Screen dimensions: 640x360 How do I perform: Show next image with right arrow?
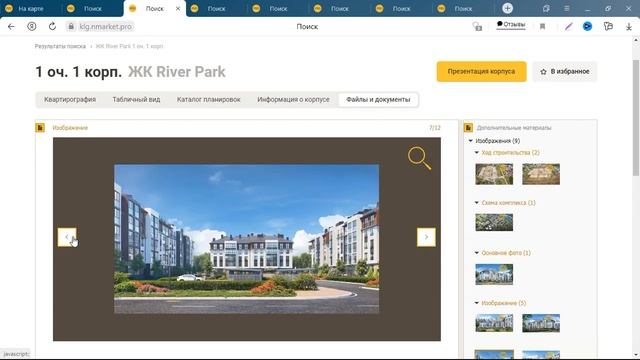(x=426, y=237)
